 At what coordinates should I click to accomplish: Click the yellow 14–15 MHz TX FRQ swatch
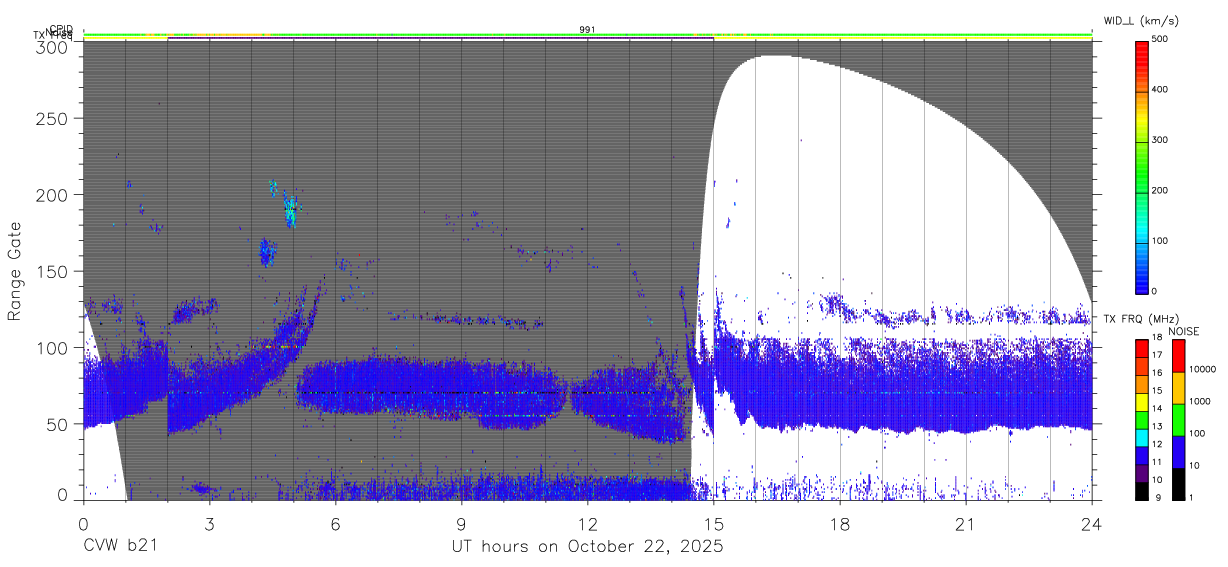(1141, 400)
